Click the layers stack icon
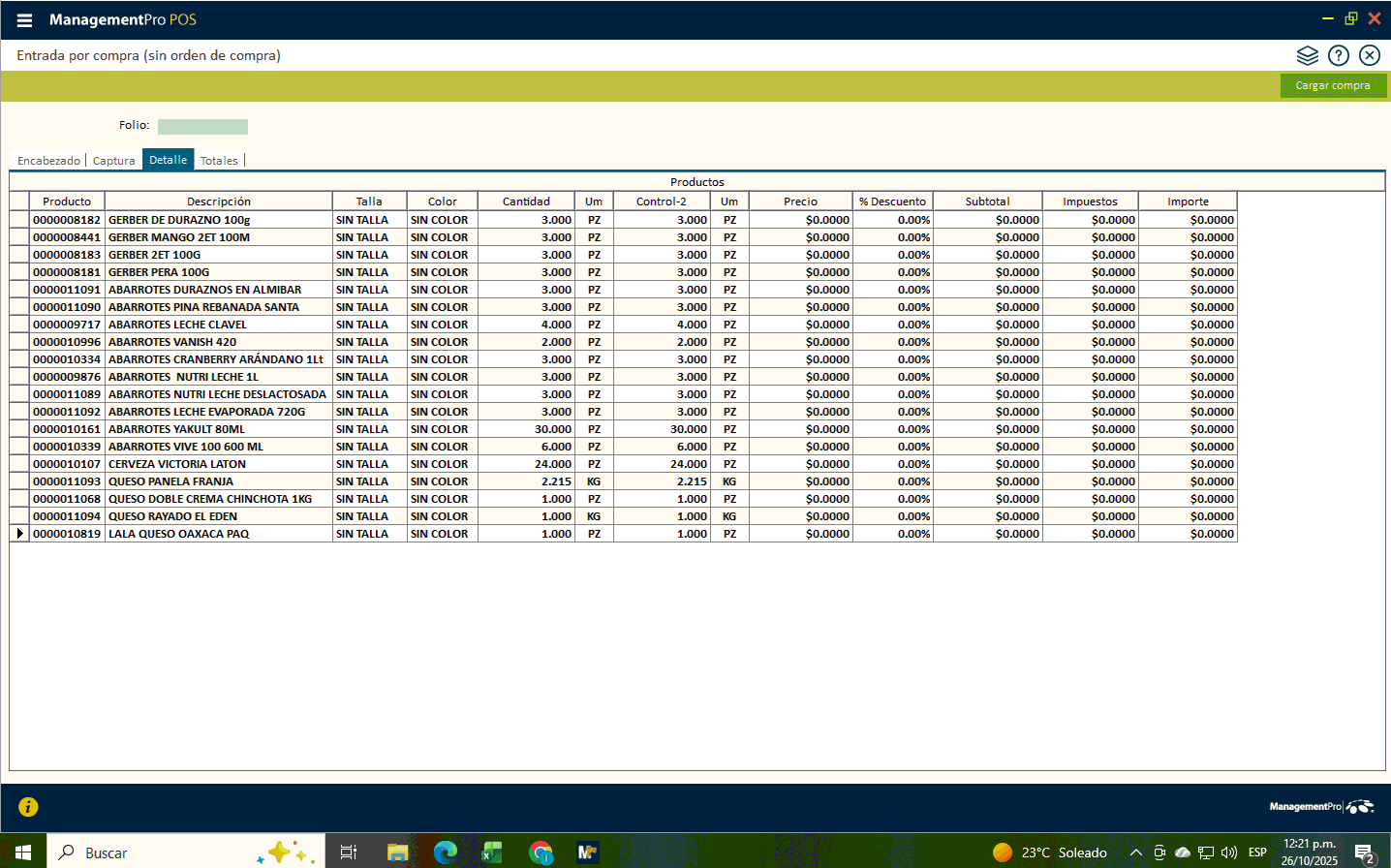 [1307, 55]
